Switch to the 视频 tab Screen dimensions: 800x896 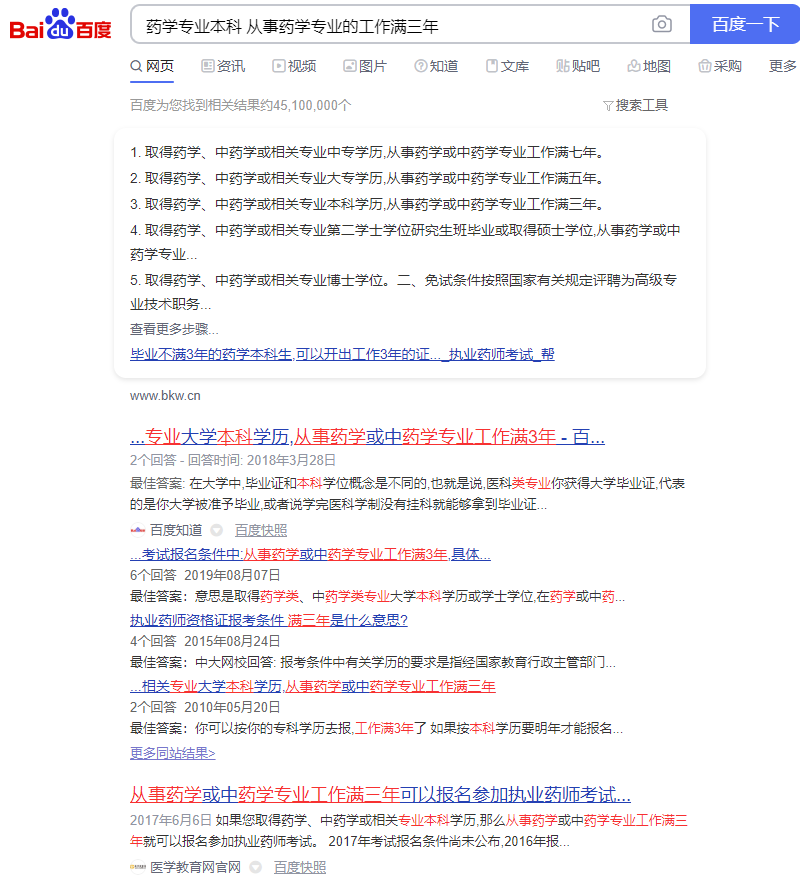[x=294, y=66]
